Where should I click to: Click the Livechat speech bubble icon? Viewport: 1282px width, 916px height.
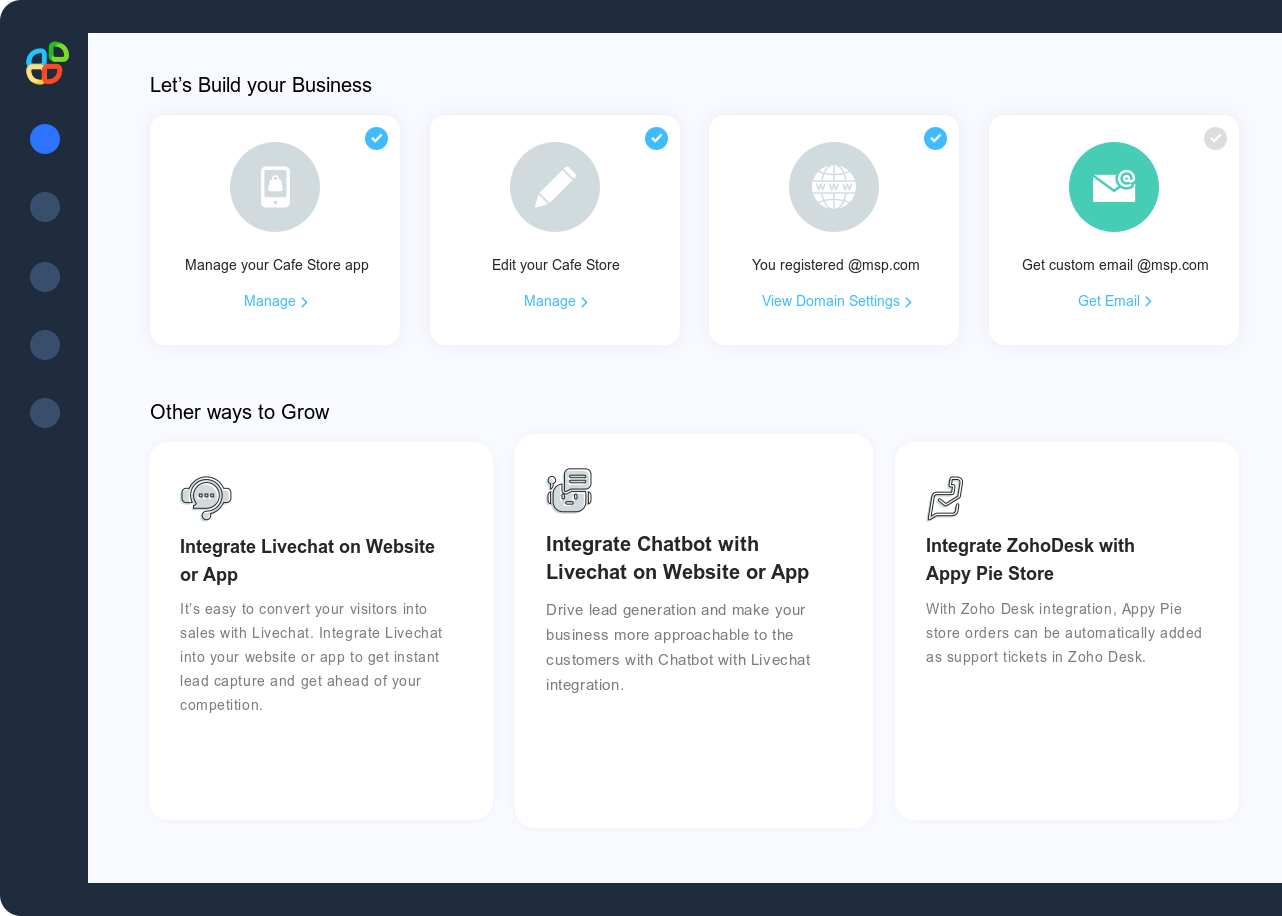(x=206, y=498)
